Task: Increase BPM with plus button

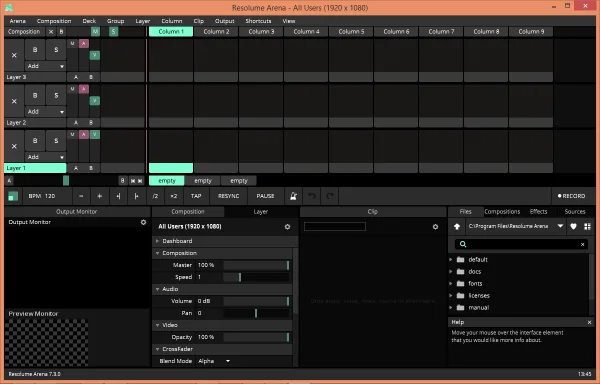Action: [x=99, y=196]
